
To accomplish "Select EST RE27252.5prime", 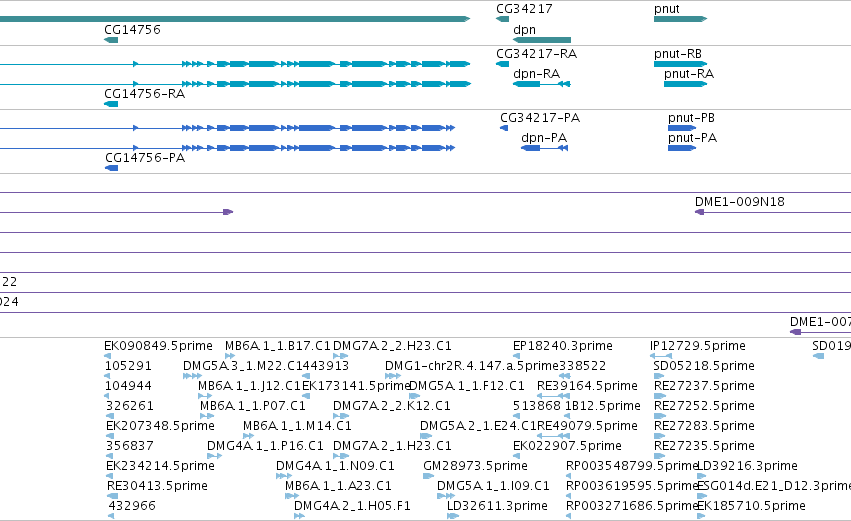I will pyautogui.click(x=704, y=406).
